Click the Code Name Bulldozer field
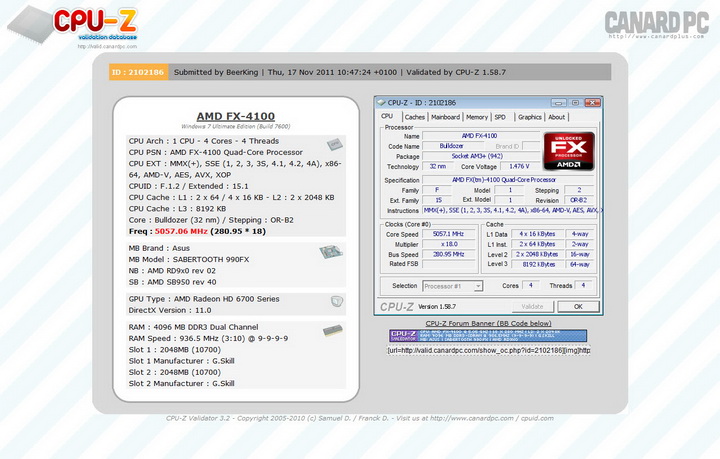 tap(451, 146)
